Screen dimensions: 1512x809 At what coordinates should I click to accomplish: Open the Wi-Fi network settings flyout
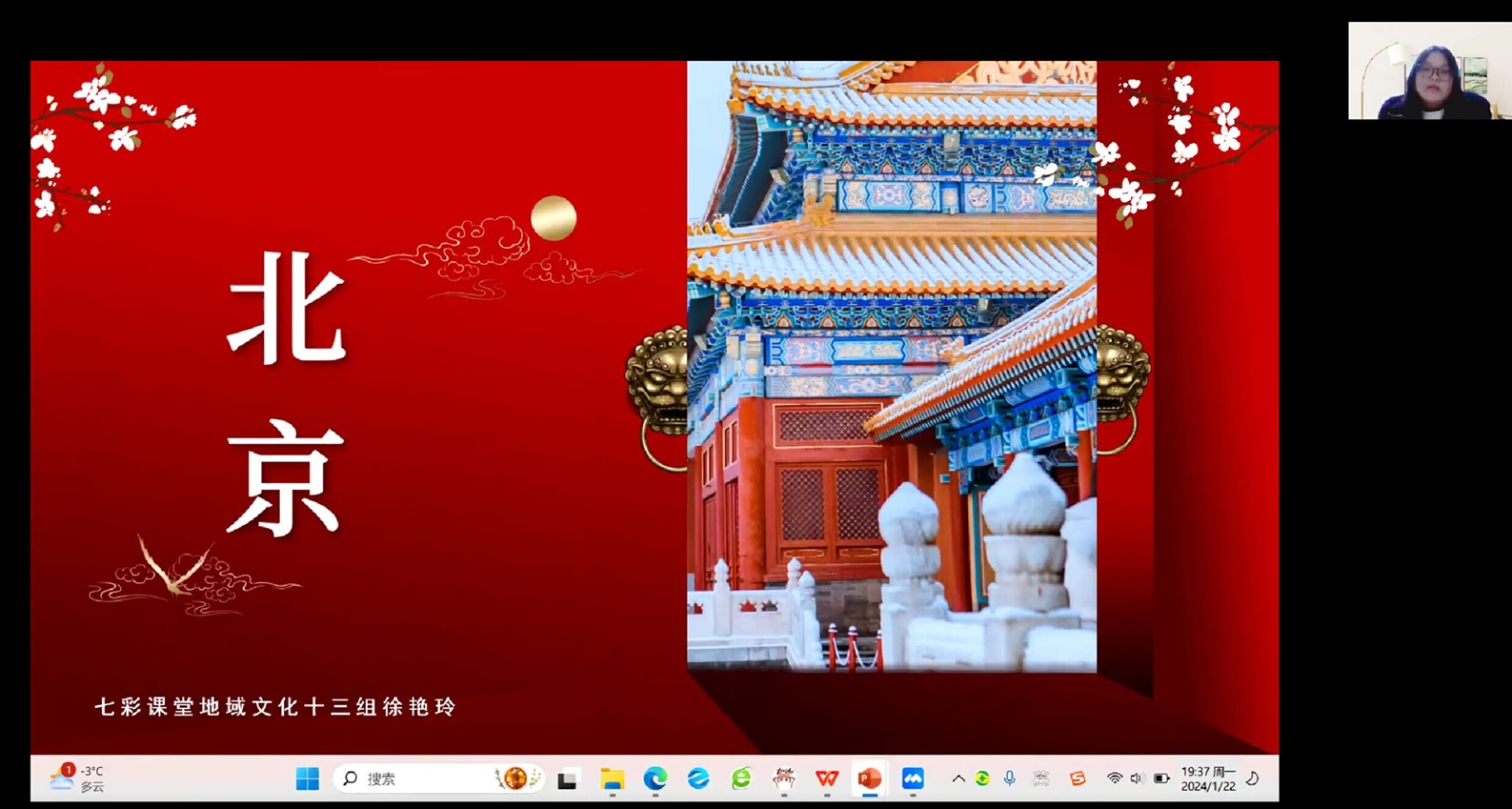click(x=1114, y=779)
